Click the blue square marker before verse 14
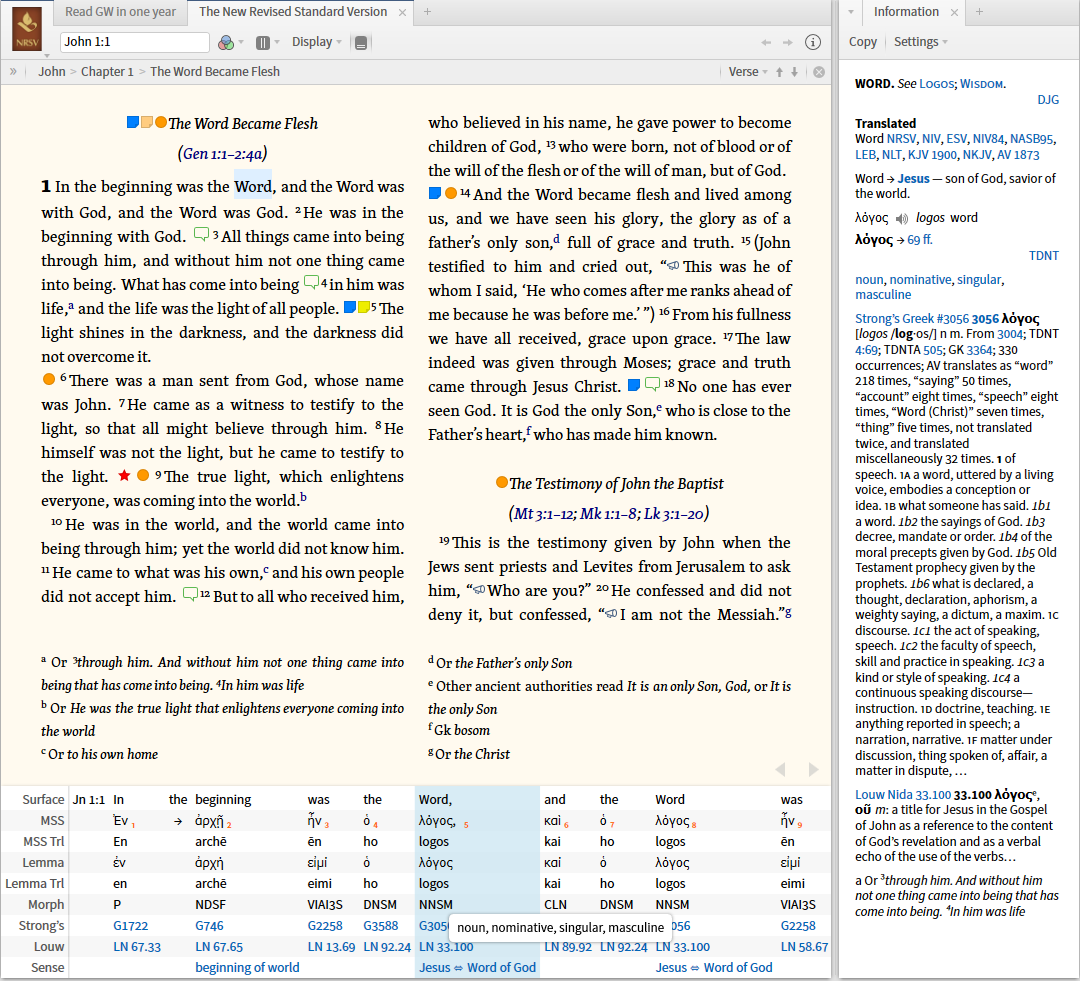The height and width of the screenshot is (981, 1080). 435,193
